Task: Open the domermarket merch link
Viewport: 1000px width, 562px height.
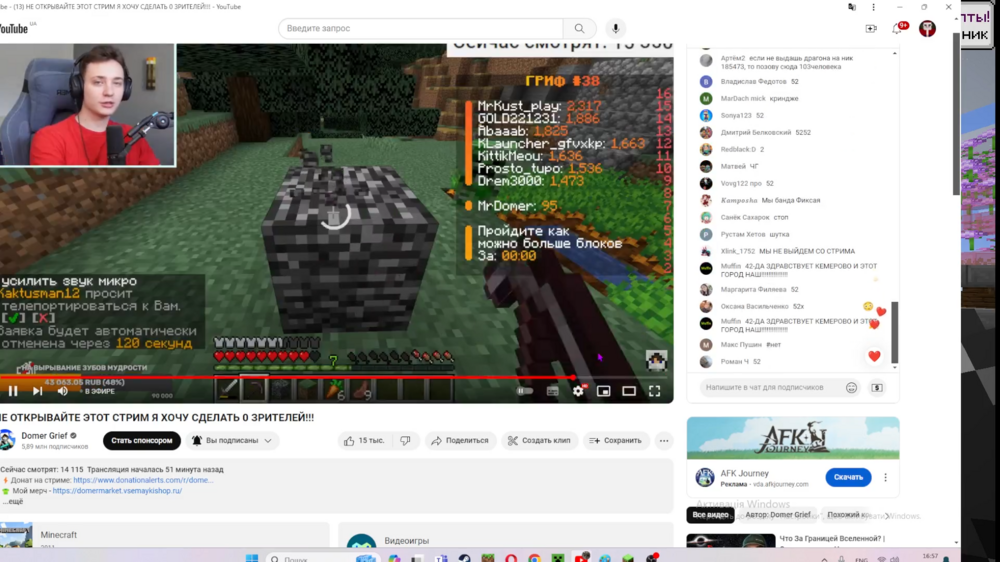Action: tap(117, 491)
